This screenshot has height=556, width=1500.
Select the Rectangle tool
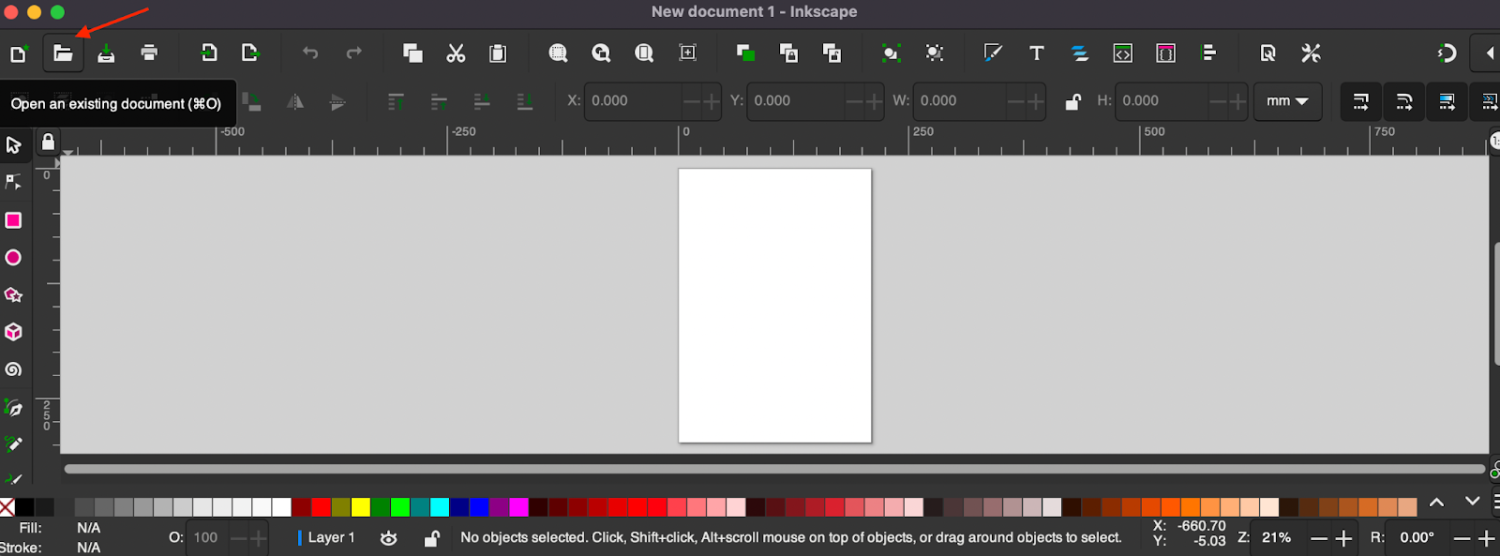click(13, 220)
